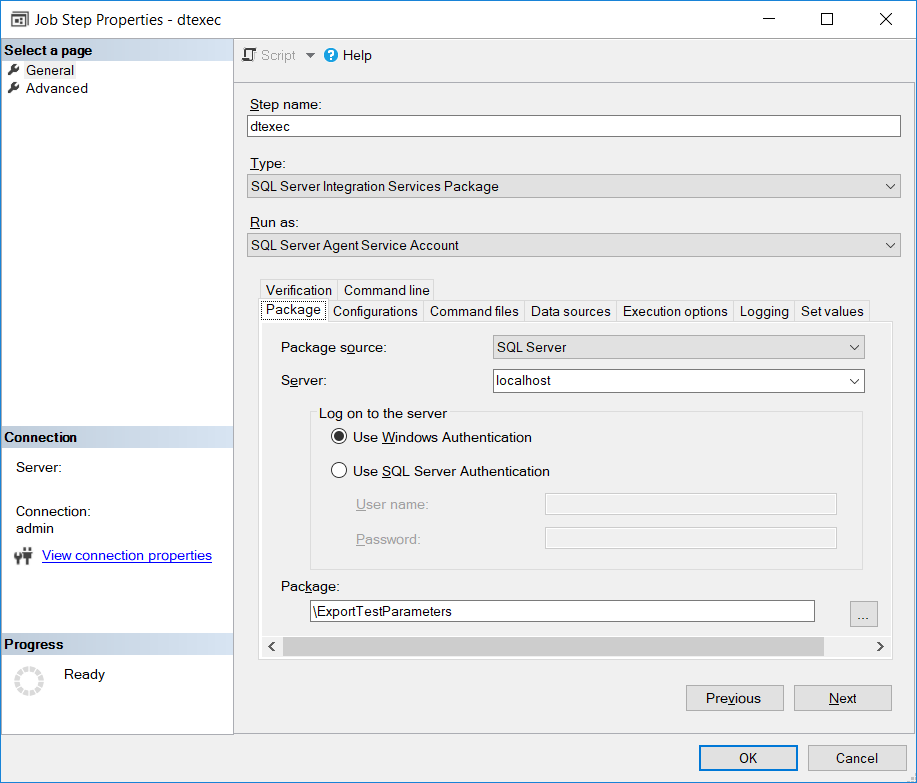Click the Help icon next to Script
Viewport: 917px width, 783px height.
pyautogui.click(x=330, y=55)
